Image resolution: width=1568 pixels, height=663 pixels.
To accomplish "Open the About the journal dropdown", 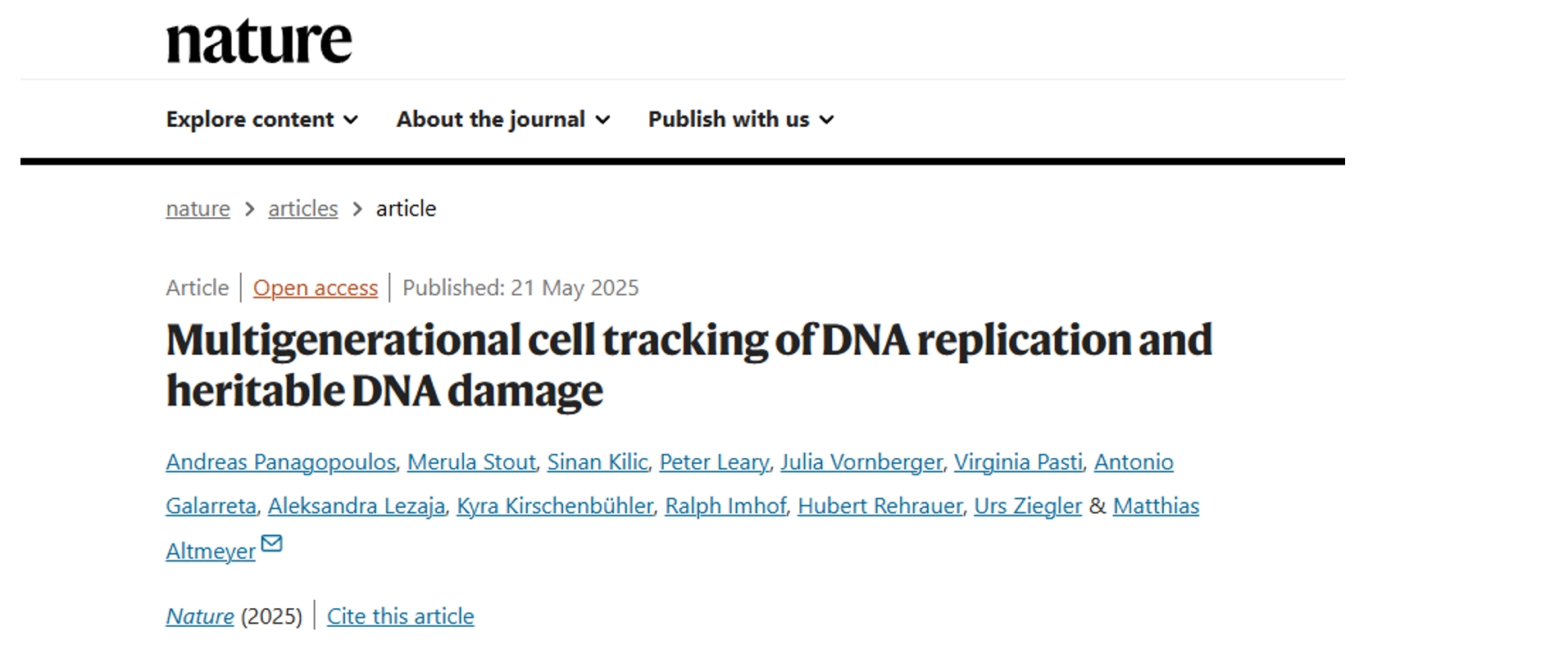I will (x=503, y=120).
